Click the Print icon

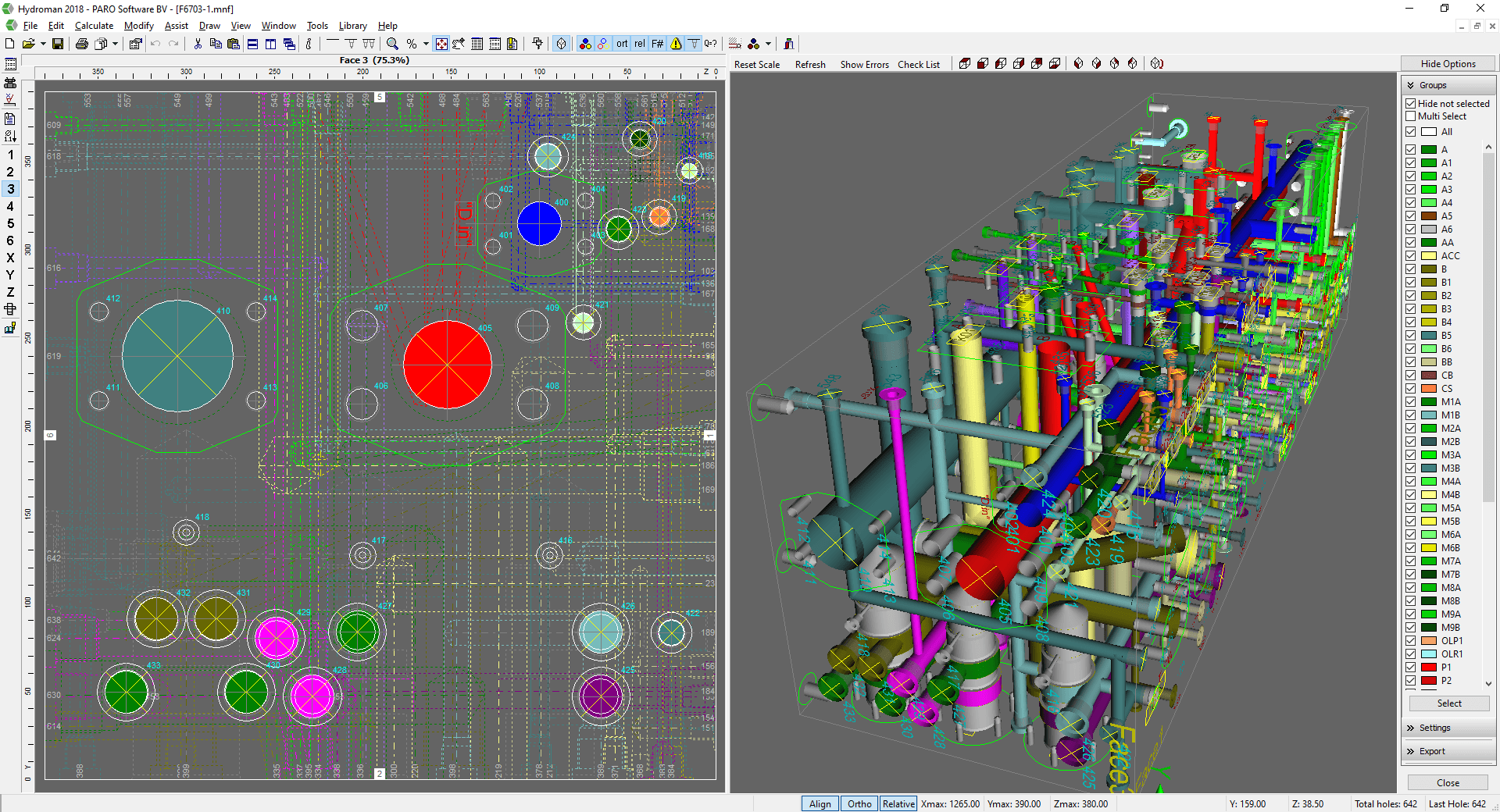(83, 44)
